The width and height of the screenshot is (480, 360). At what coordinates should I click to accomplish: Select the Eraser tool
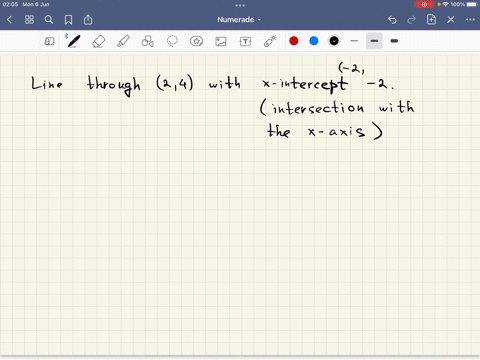pyautogui.click(x=99, y=41)
